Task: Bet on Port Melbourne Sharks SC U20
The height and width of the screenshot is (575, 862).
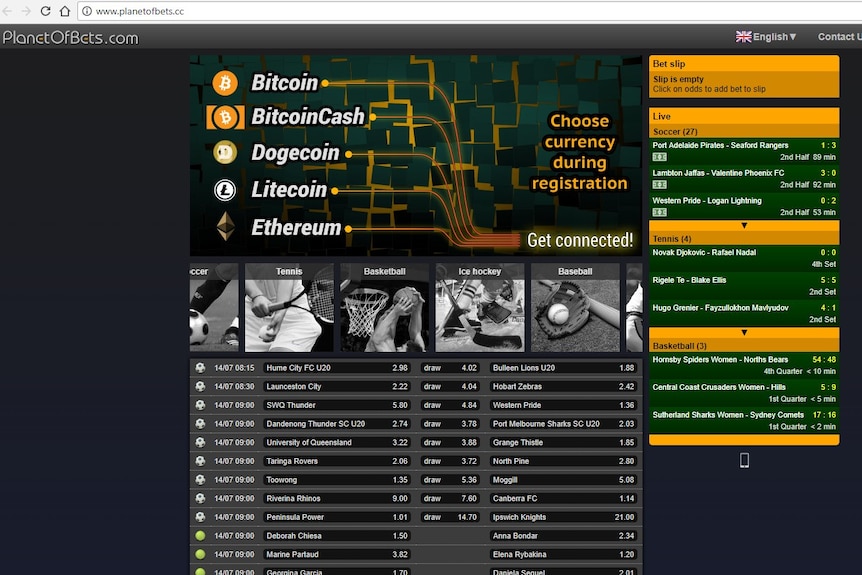Action: click(563, 424)
